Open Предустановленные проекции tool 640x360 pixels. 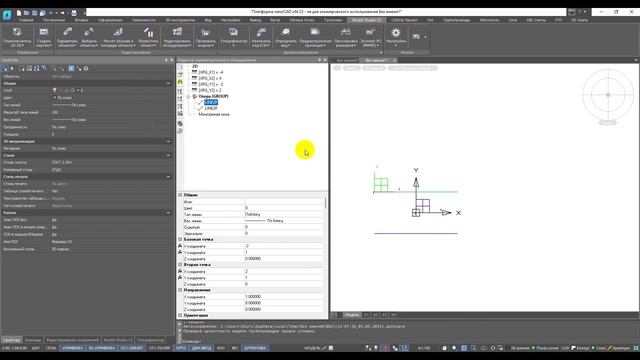tap(315, 37)
